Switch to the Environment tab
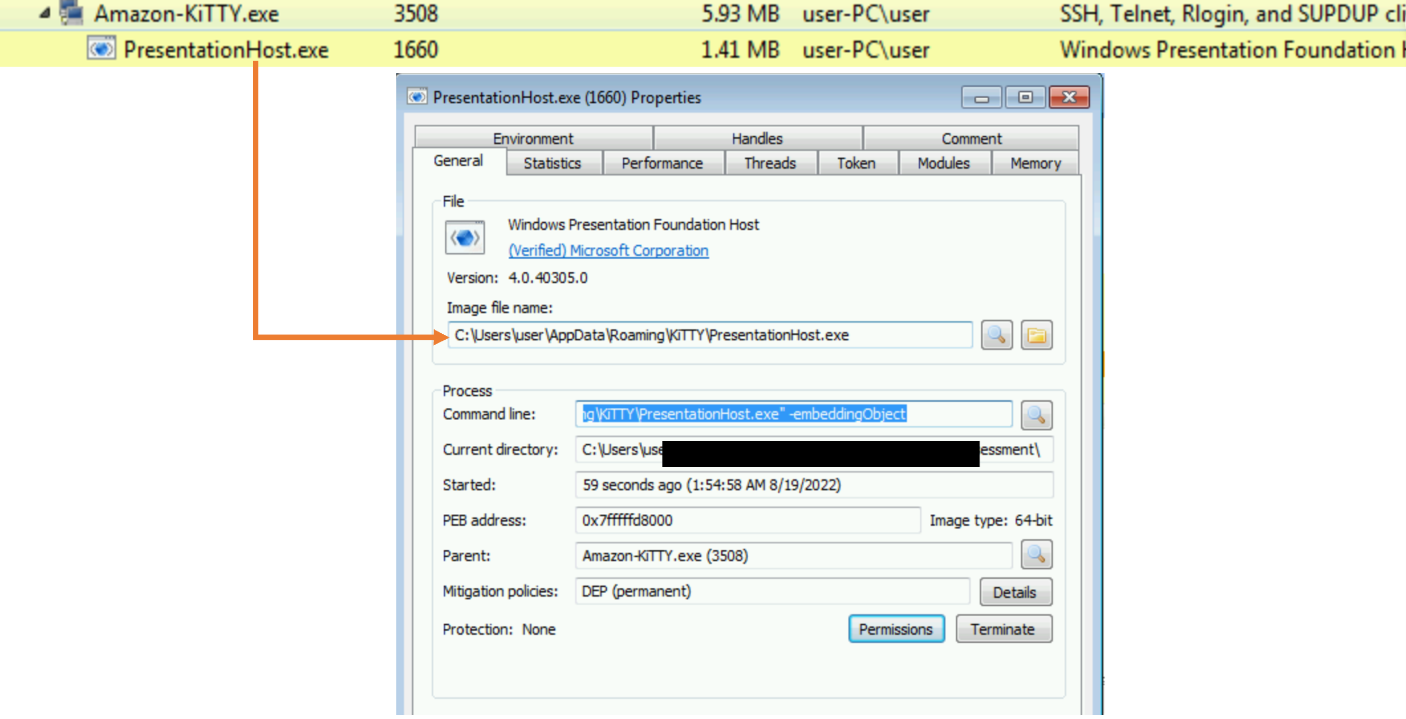The height and width of the screenshot is (719, 1406). pyautogui.click(x=533, y=137)
